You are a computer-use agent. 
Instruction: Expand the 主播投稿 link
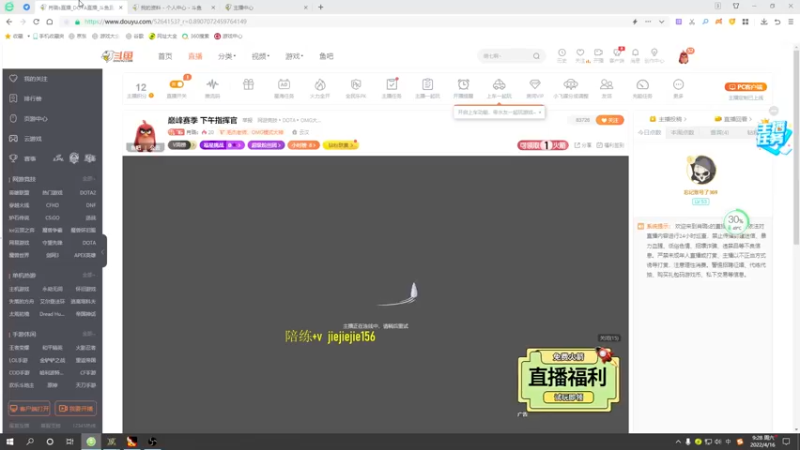(668, 119)
